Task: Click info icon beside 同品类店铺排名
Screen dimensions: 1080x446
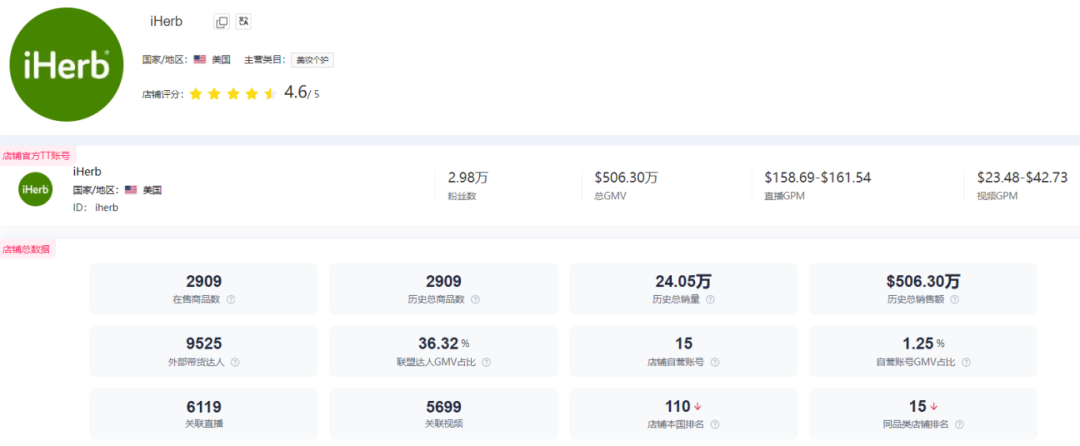Action: click(x=959, y=425)
